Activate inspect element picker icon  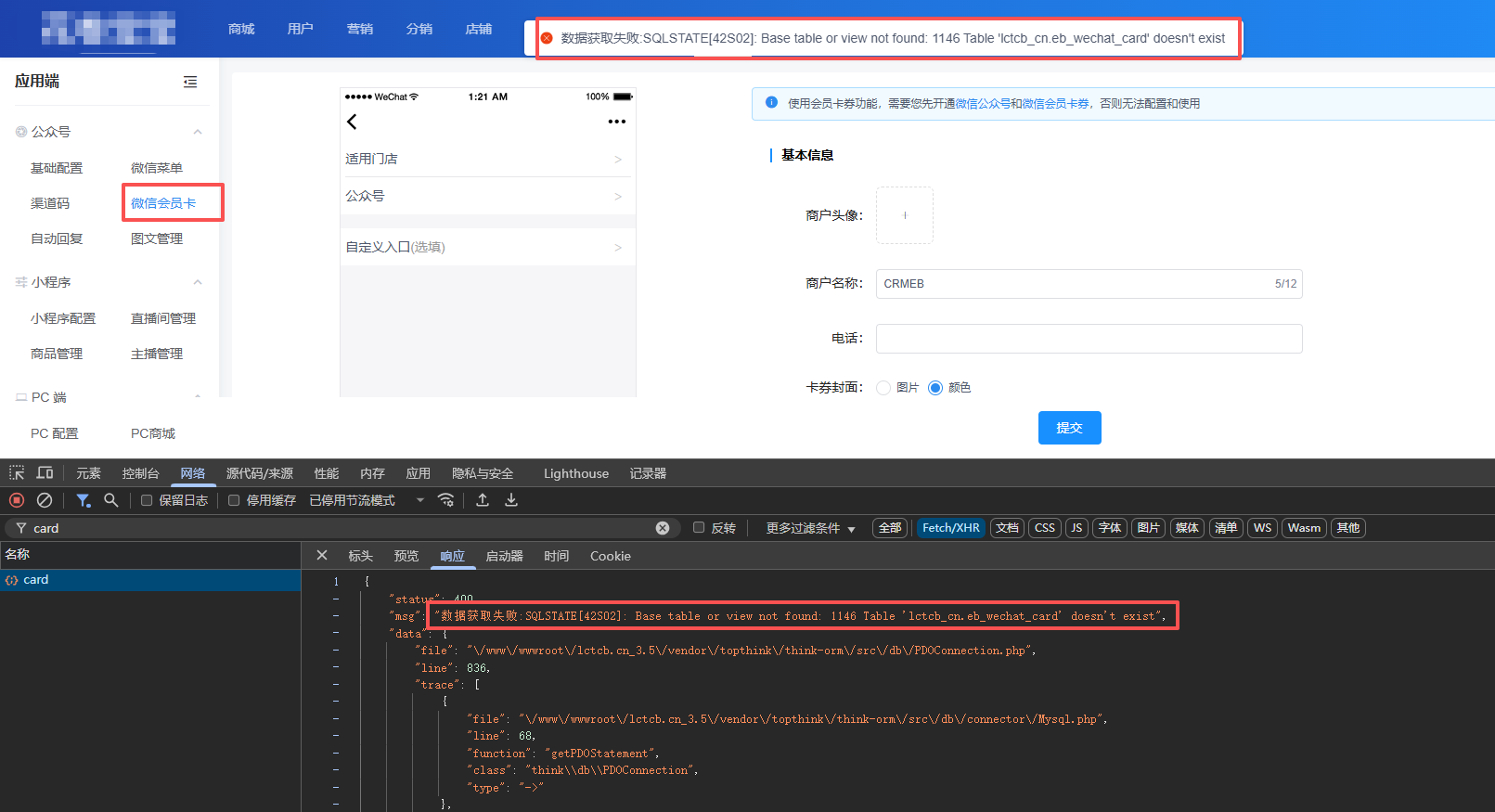17,473
